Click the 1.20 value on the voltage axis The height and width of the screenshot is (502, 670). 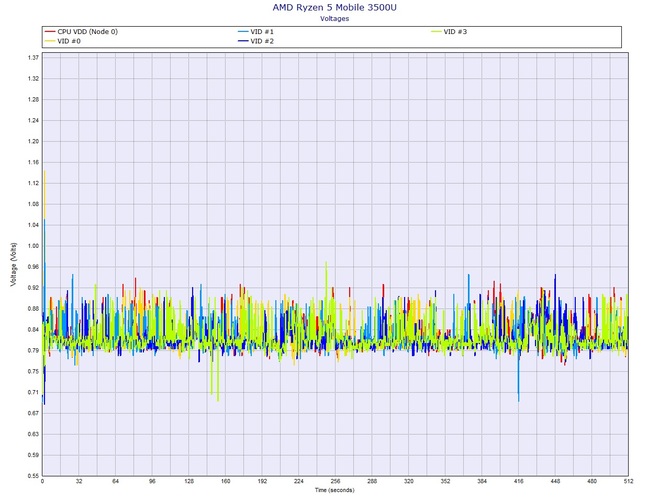coord(33,141)
